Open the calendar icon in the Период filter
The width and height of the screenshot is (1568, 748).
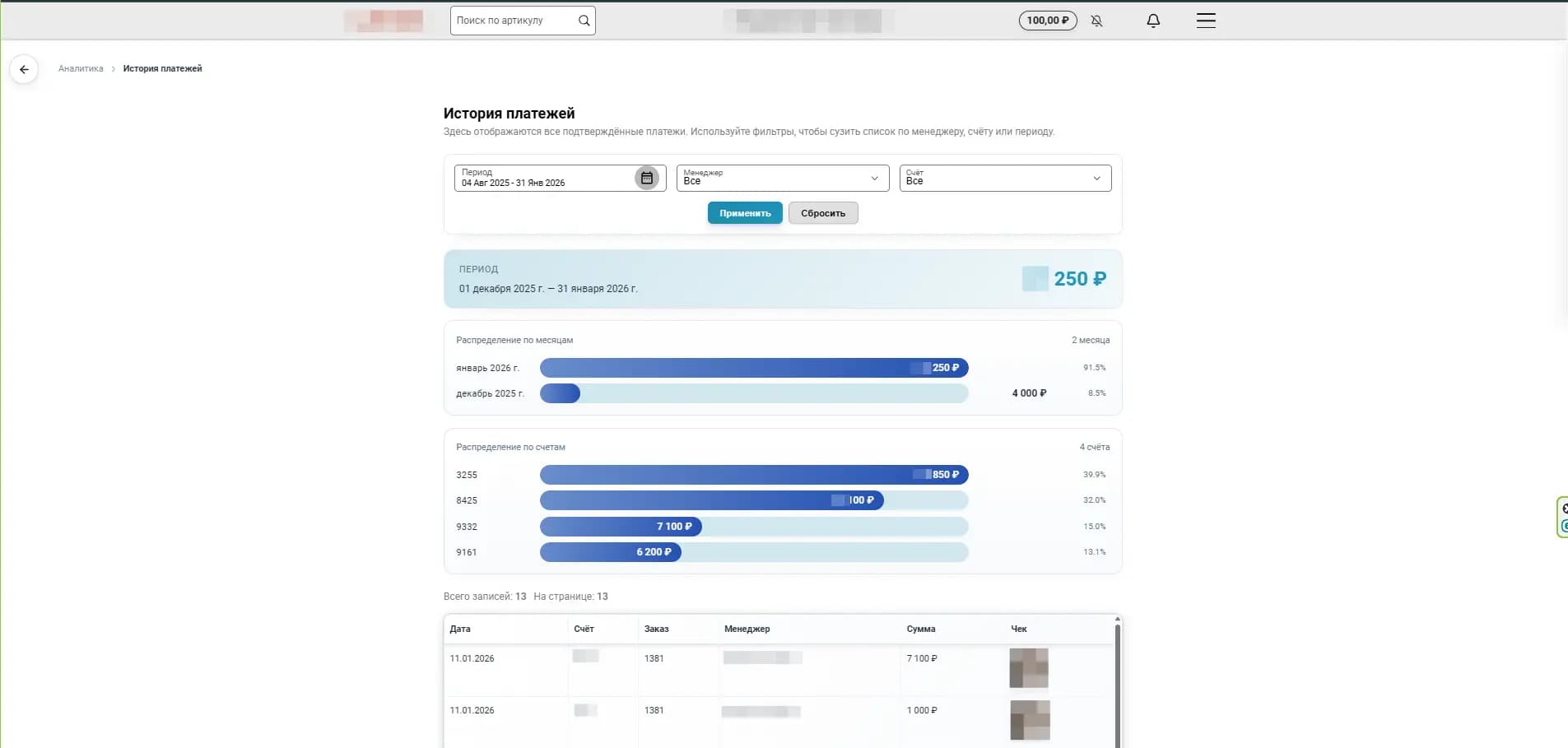pyautogui.click(x=647, y=178)
